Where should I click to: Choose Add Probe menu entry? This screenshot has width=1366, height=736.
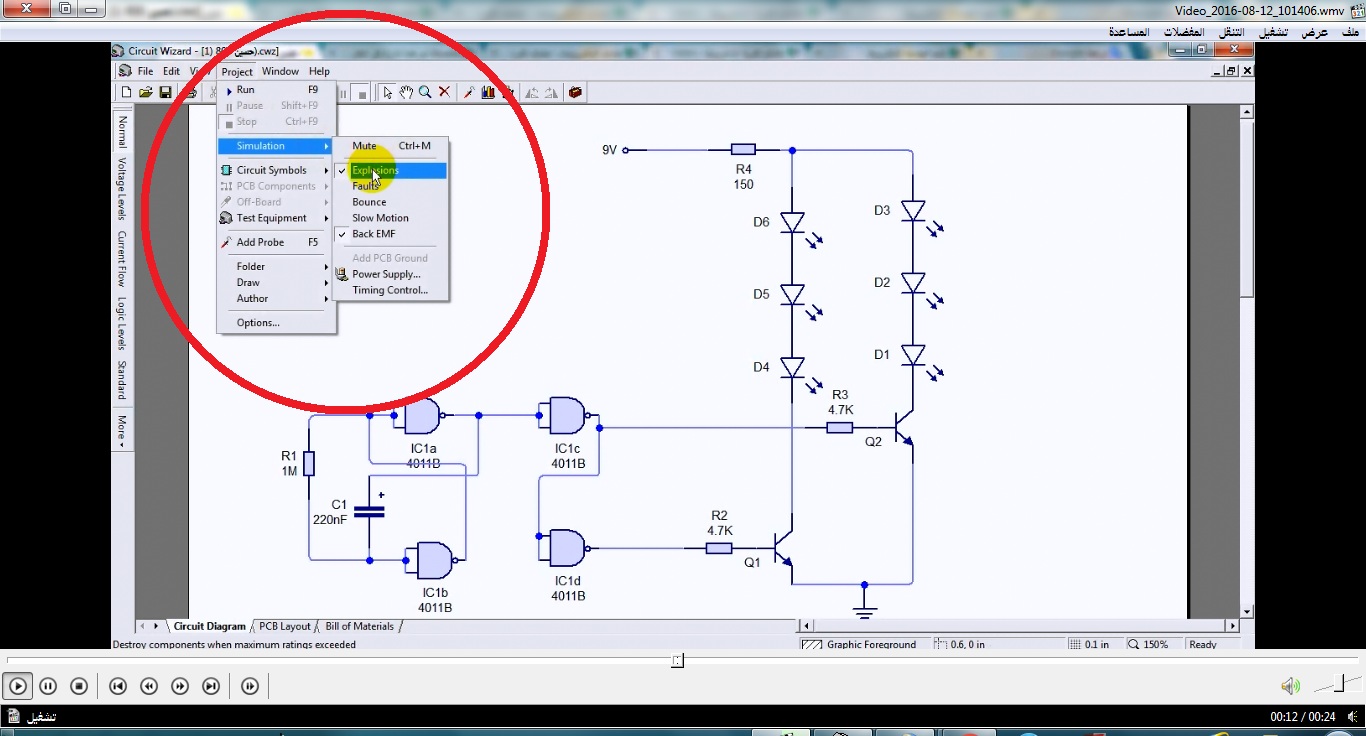coord(276,242)
